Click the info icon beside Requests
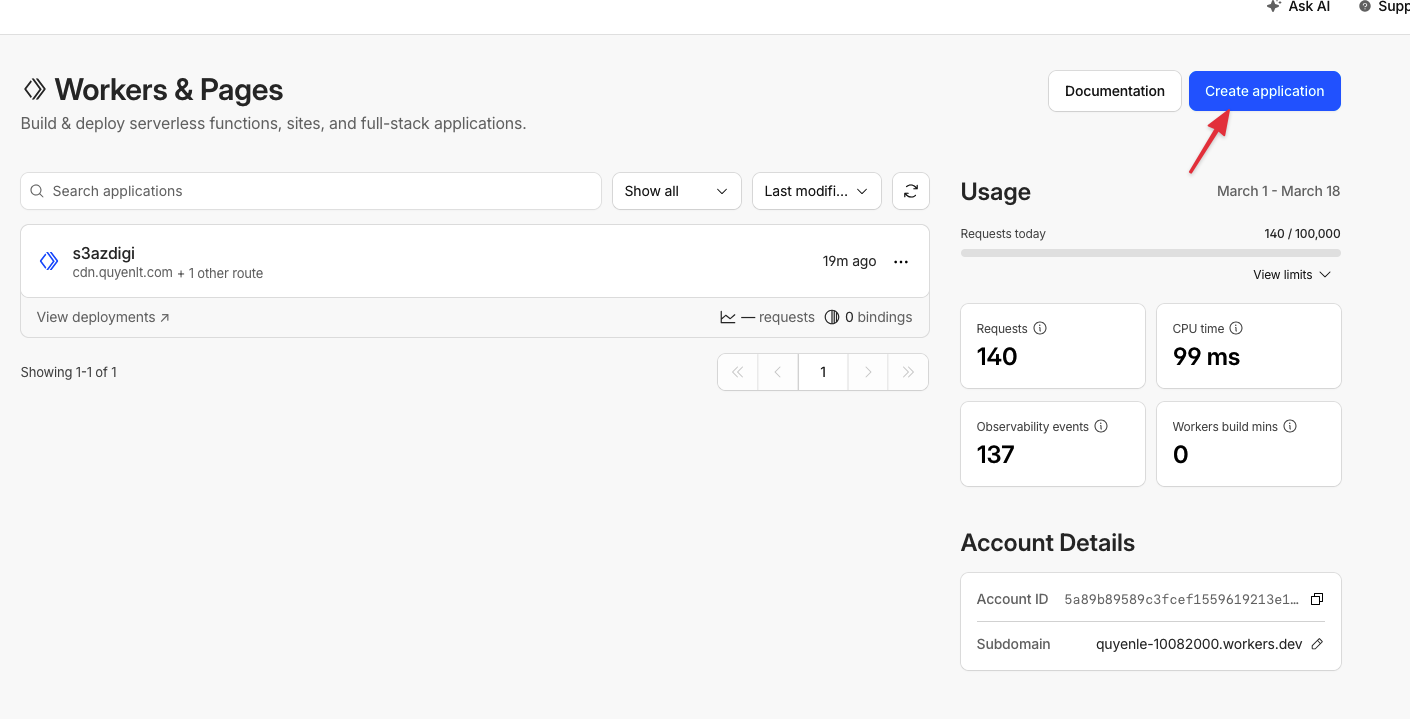 click(x=1040, y=328)
